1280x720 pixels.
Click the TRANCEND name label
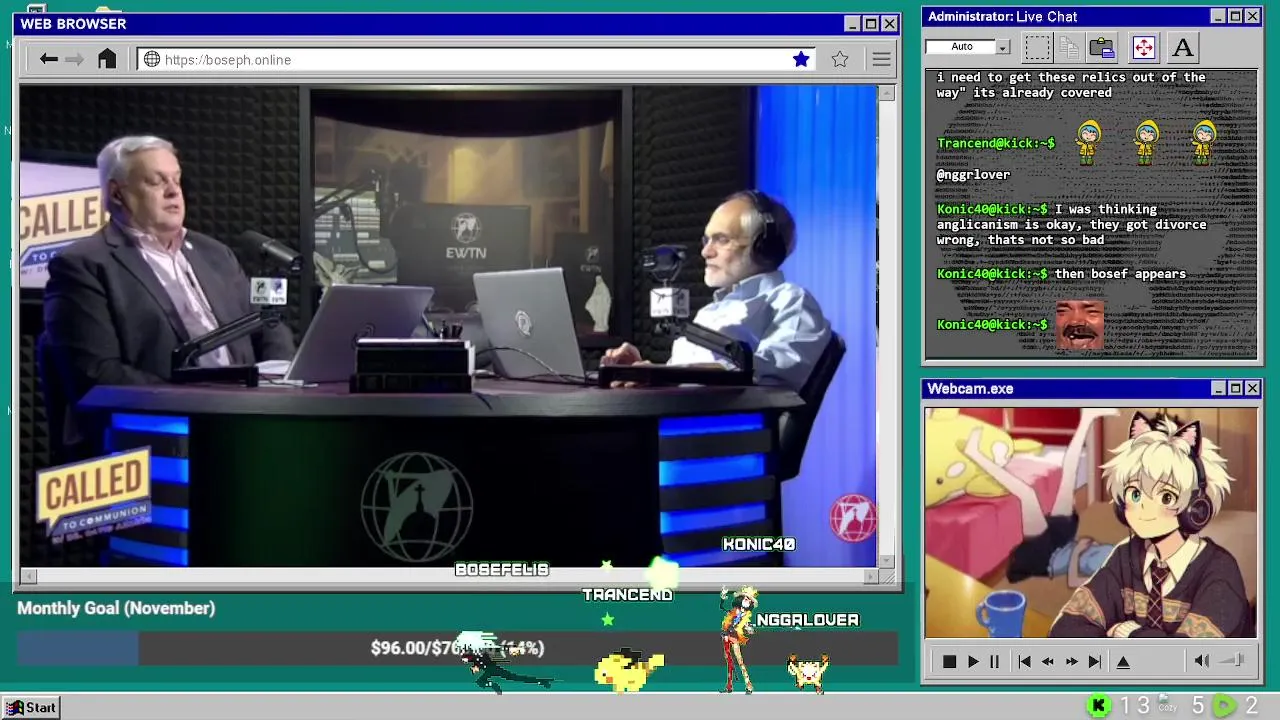(x=627, y=594)
